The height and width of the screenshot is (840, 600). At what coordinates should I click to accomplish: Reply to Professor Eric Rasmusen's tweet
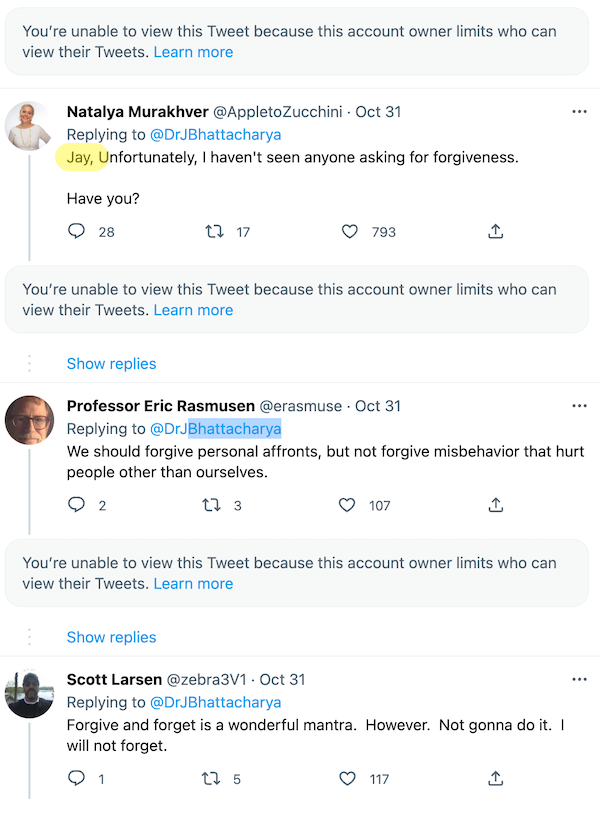point(76,505)
